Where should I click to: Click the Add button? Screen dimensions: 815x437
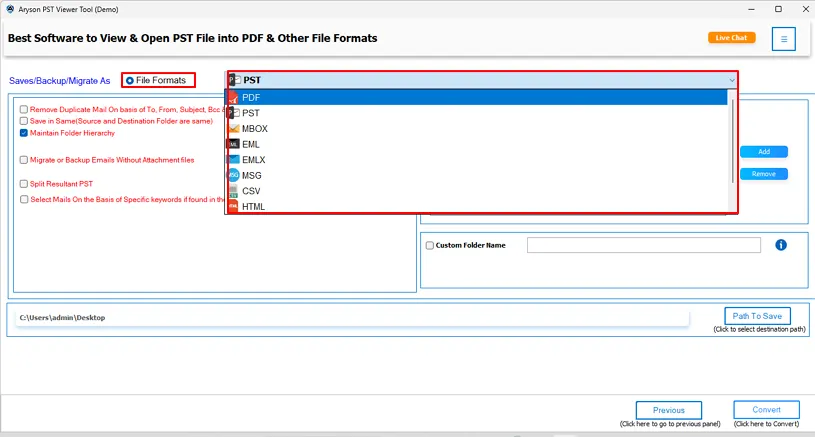pyautogui.click(x=764, y=152)
